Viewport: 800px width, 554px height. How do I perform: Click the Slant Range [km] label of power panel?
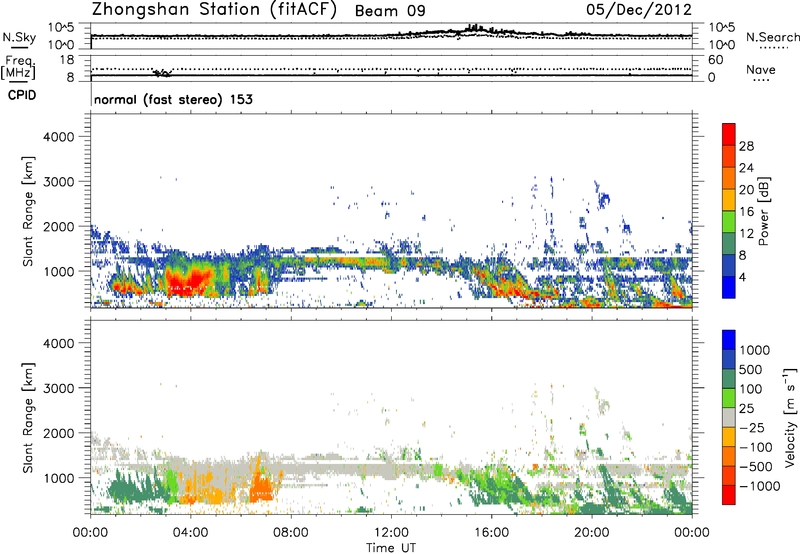[28, 211]
